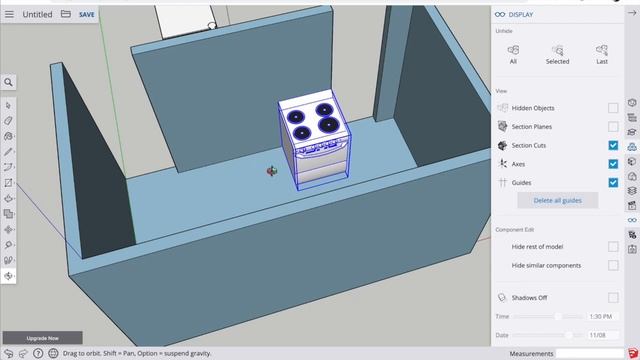Open the bottom-most right sidebar panel icon
Image resolution: width=640 pixels, height=360 pixels.
[x=632, y=250]
